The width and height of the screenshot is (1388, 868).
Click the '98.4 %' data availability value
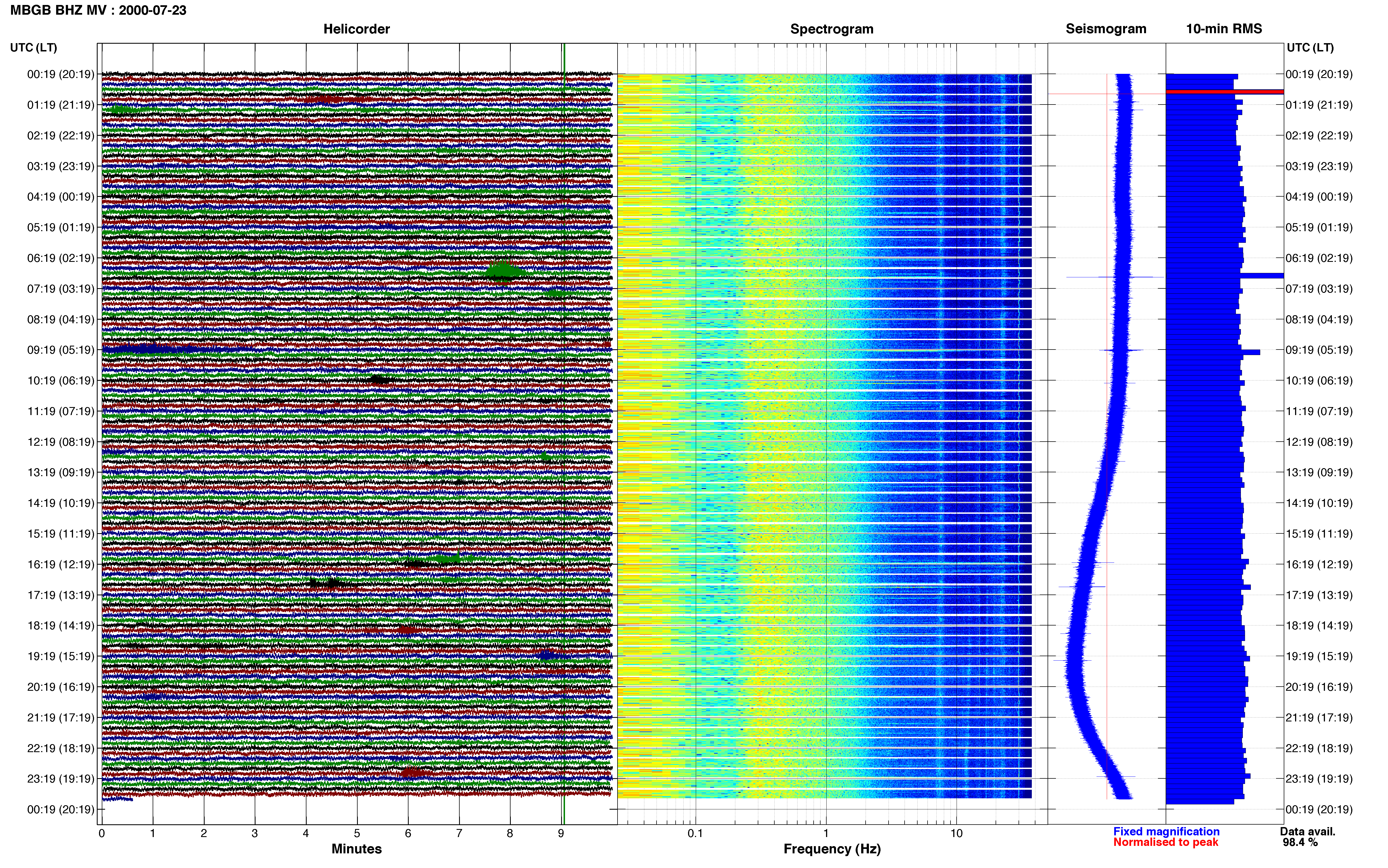coord(1300,842)
